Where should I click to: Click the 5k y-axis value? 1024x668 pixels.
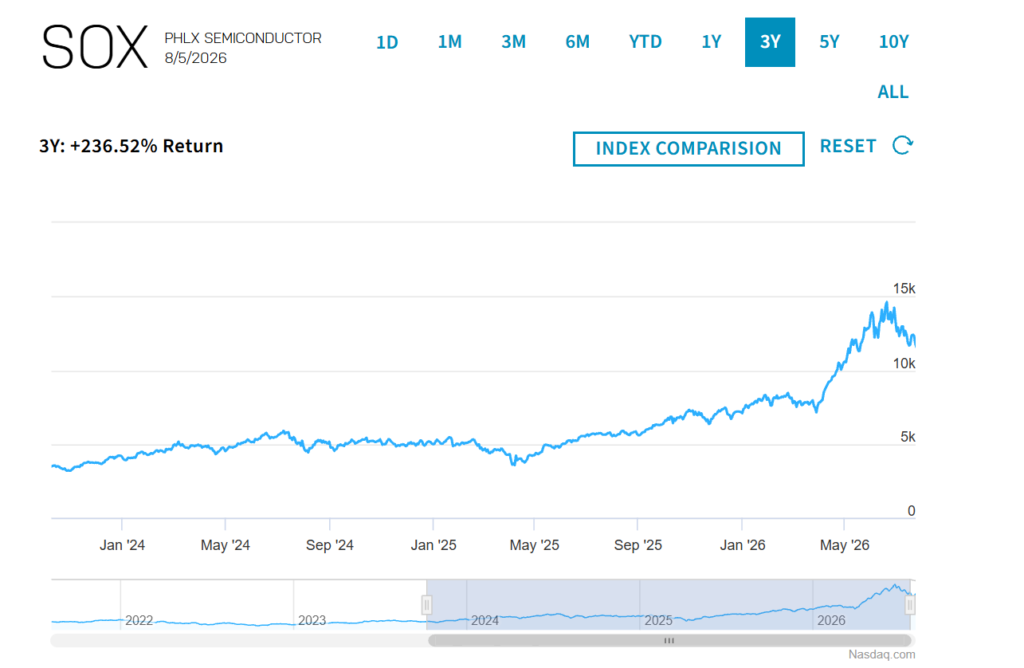[908, 437]
